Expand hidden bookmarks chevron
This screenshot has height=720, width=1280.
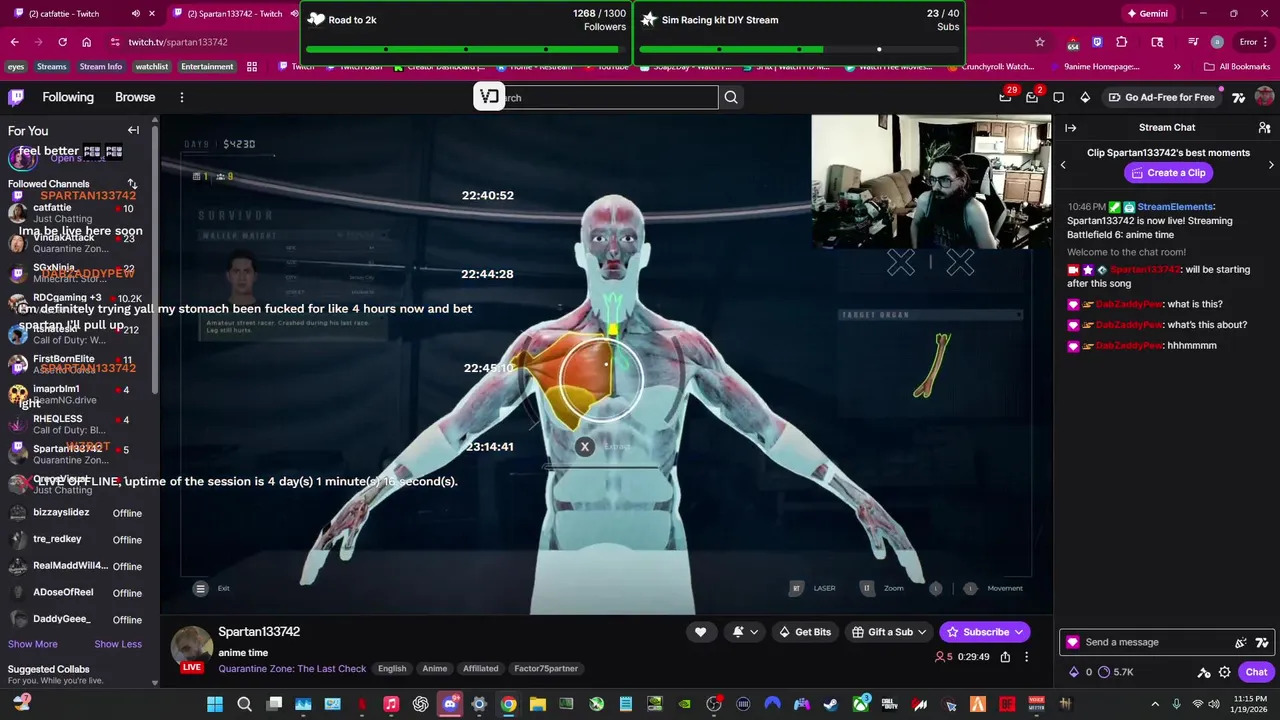pyautogui.click(x=1176, y=67)
